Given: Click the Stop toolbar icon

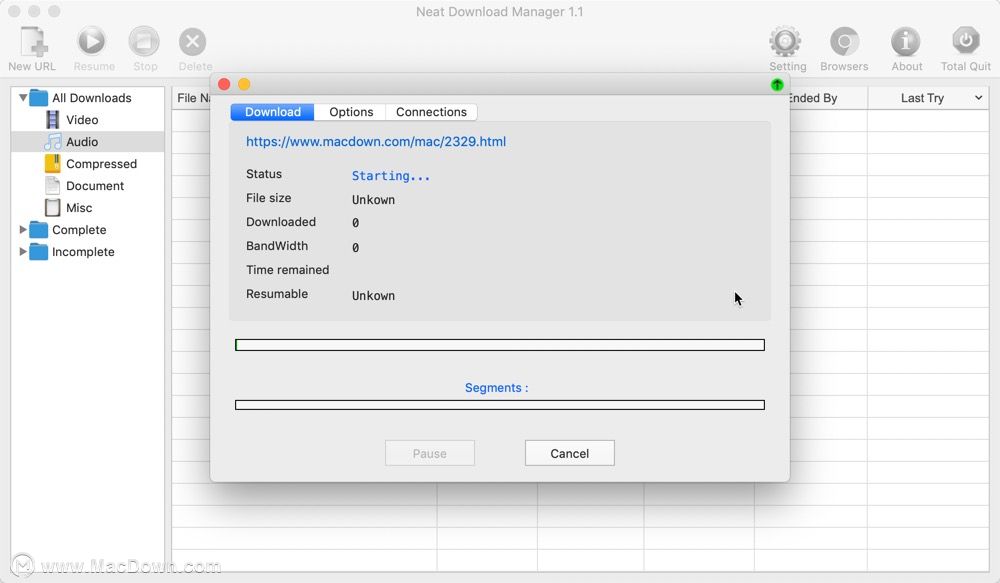Looking at the screenshot, I should click(144, 41).
